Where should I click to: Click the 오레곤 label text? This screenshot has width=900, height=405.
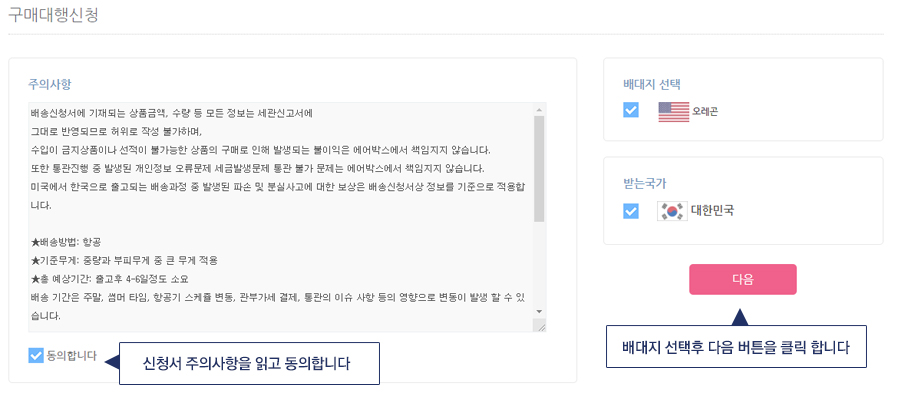coord(705,111)
